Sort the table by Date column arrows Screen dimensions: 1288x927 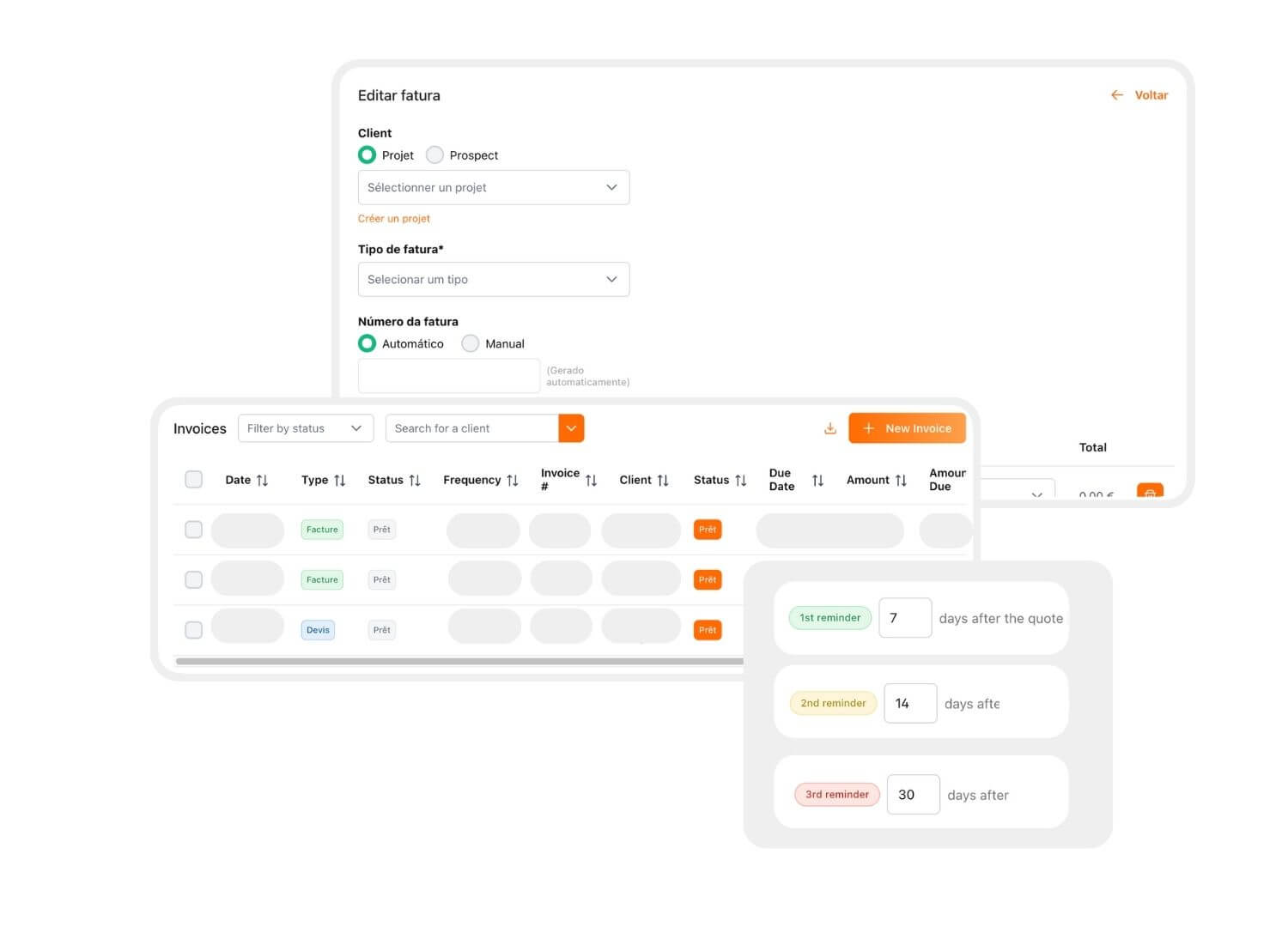263,481
